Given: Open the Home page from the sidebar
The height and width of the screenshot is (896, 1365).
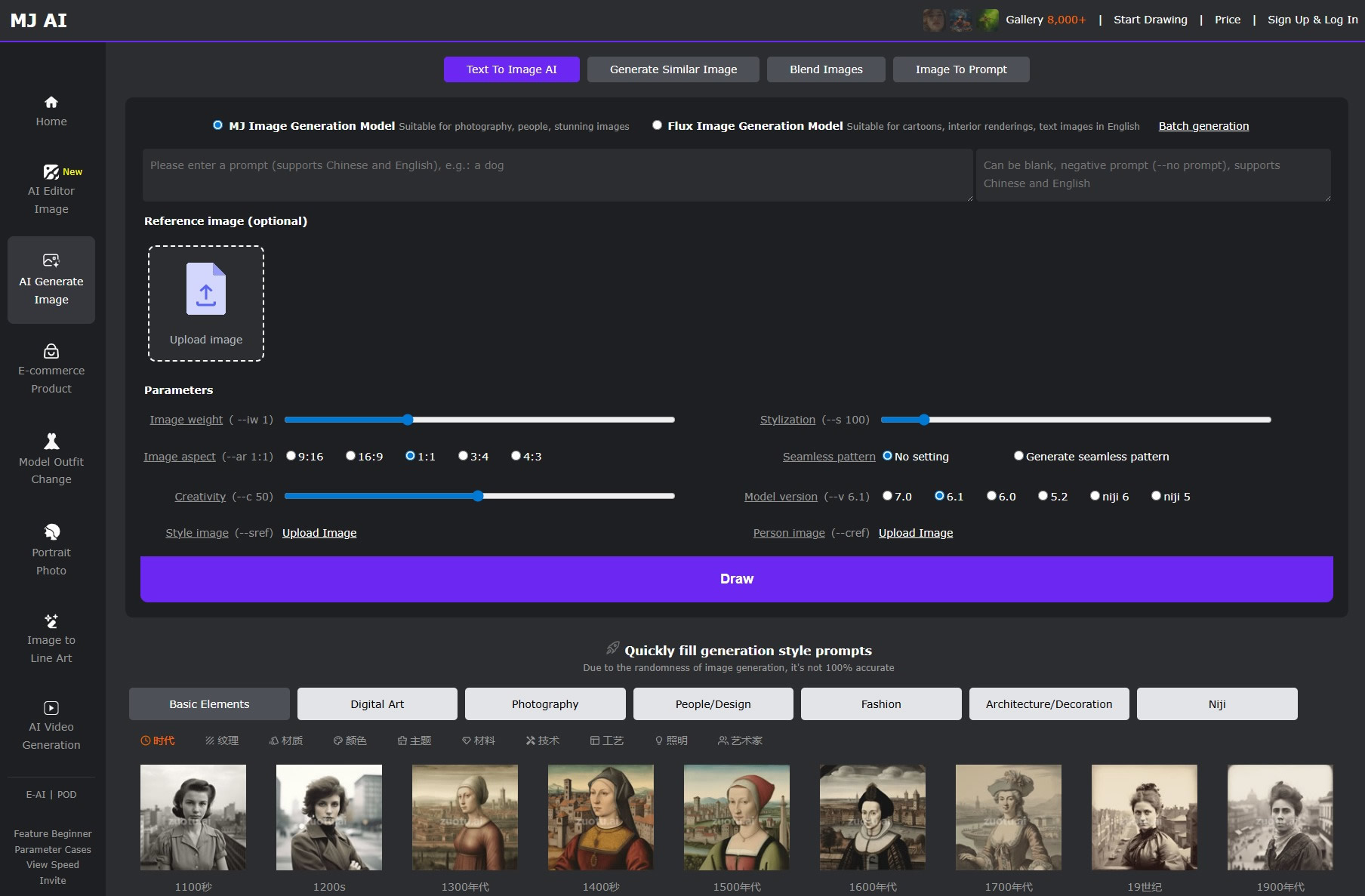Looking at the screenshot, I should [x=51, y=112].
